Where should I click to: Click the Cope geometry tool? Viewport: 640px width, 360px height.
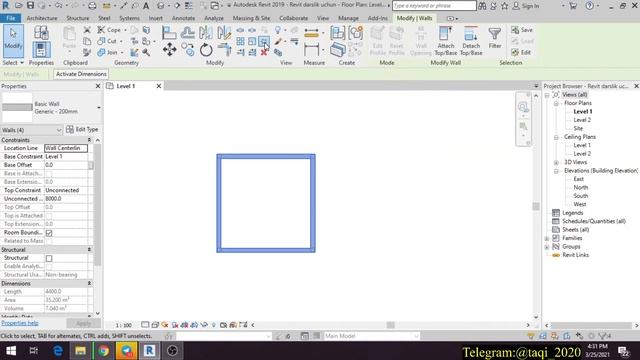click(x=109, y=30)
